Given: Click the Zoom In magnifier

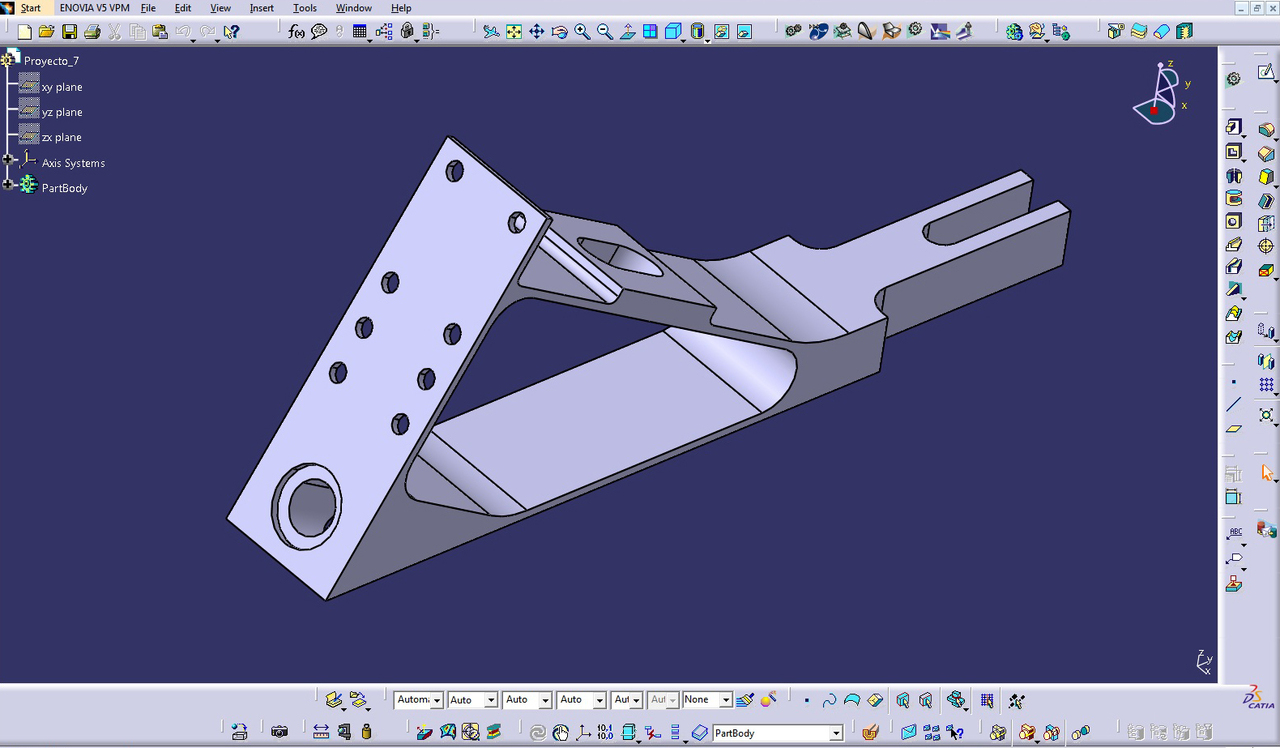Looking at the screenshot, I should (582, 32).
